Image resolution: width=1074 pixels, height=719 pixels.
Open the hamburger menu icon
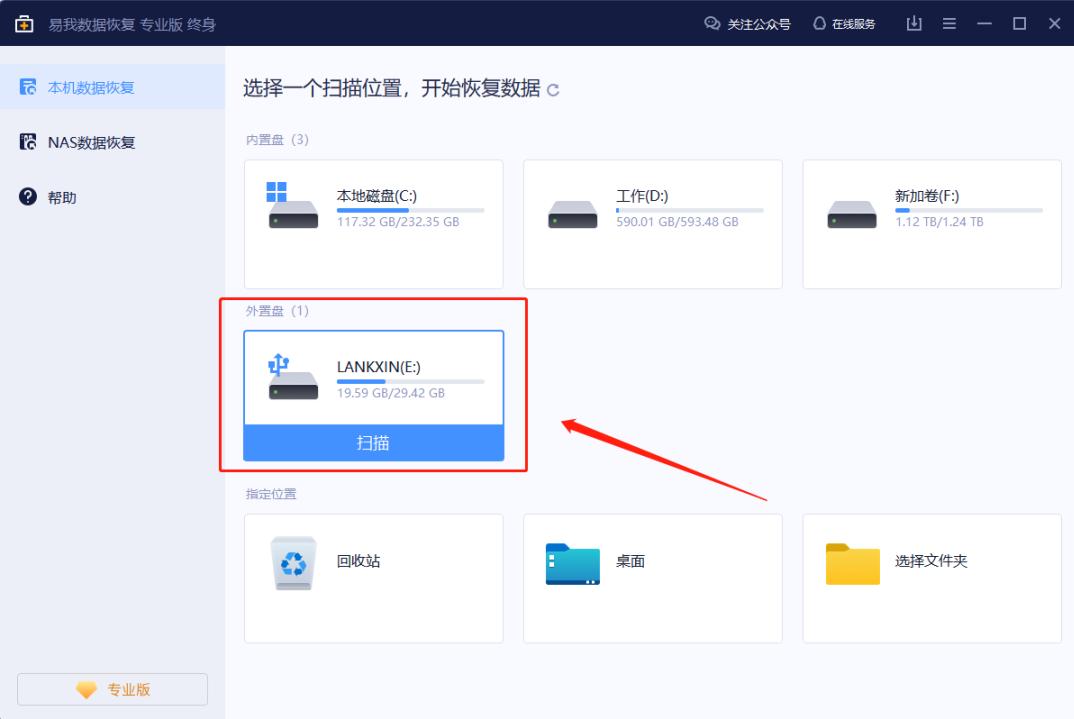948,23
